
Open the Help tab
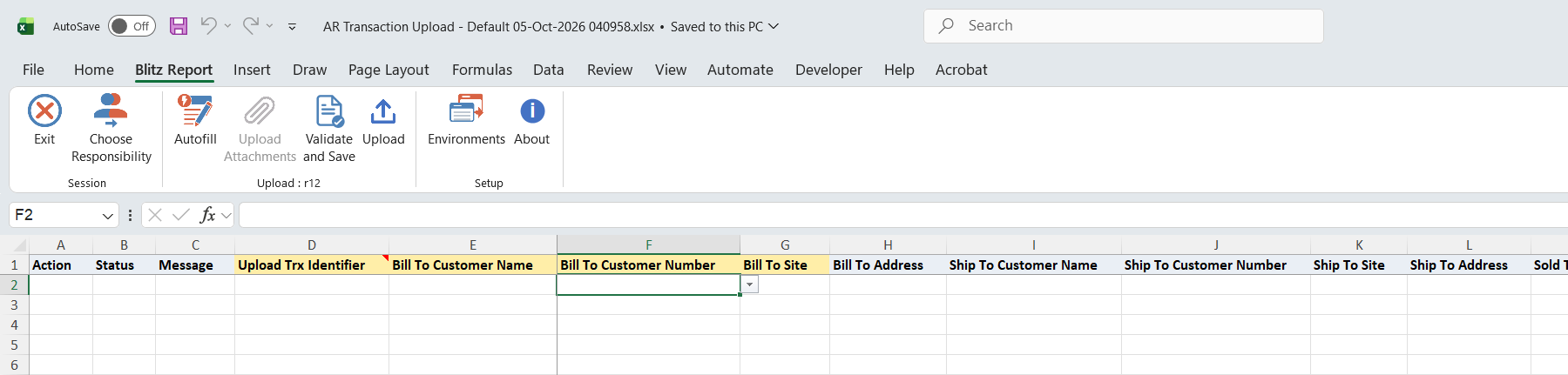[x=899, y=70]
